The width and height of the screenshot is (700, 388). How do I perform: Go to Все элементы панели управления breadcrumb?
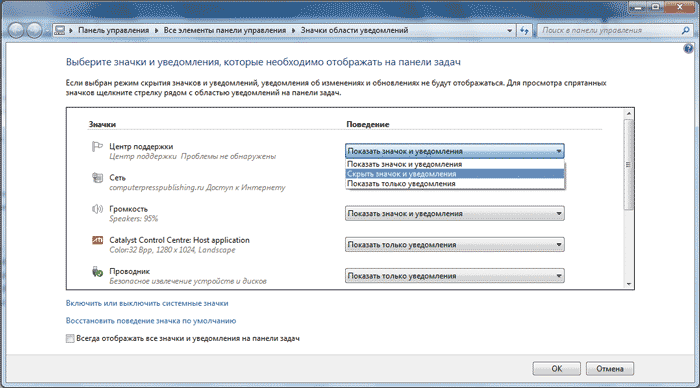coord(225,30)
